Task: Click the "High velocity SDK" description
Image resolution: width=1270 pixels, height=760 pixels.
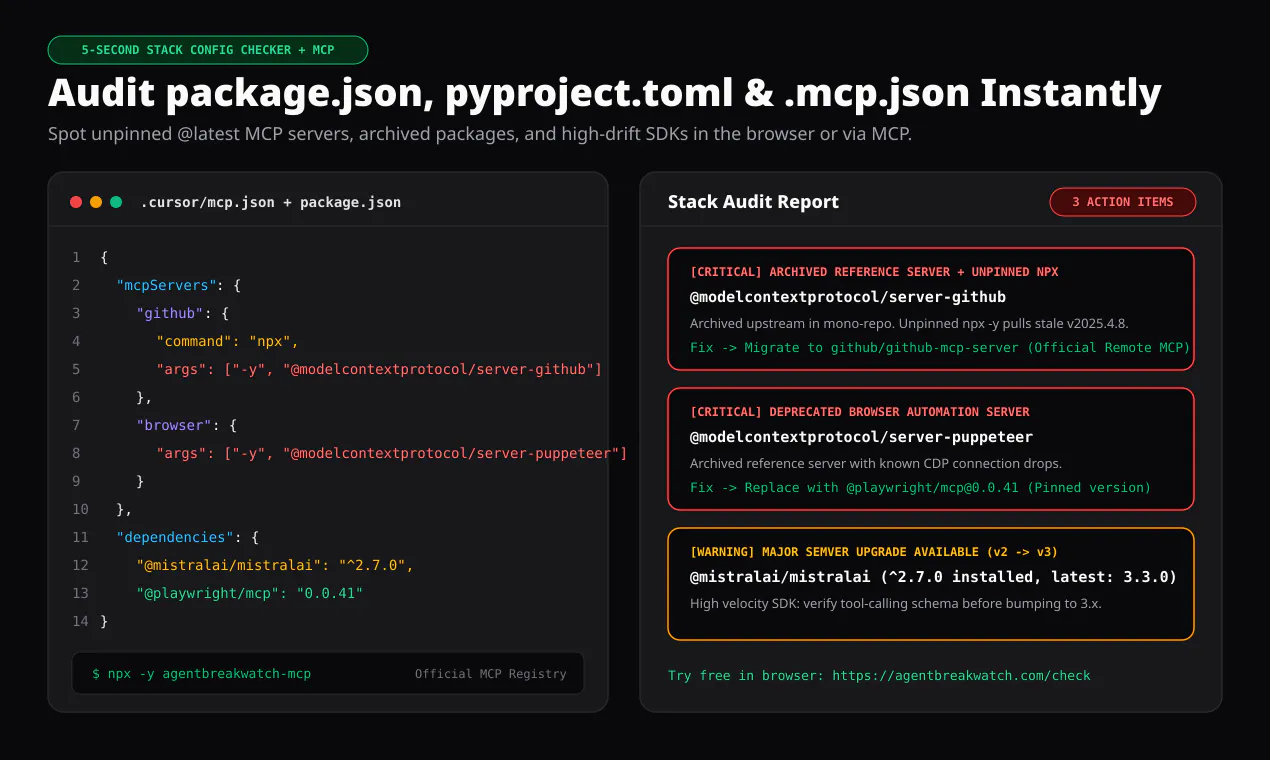Action: point(896,603)
